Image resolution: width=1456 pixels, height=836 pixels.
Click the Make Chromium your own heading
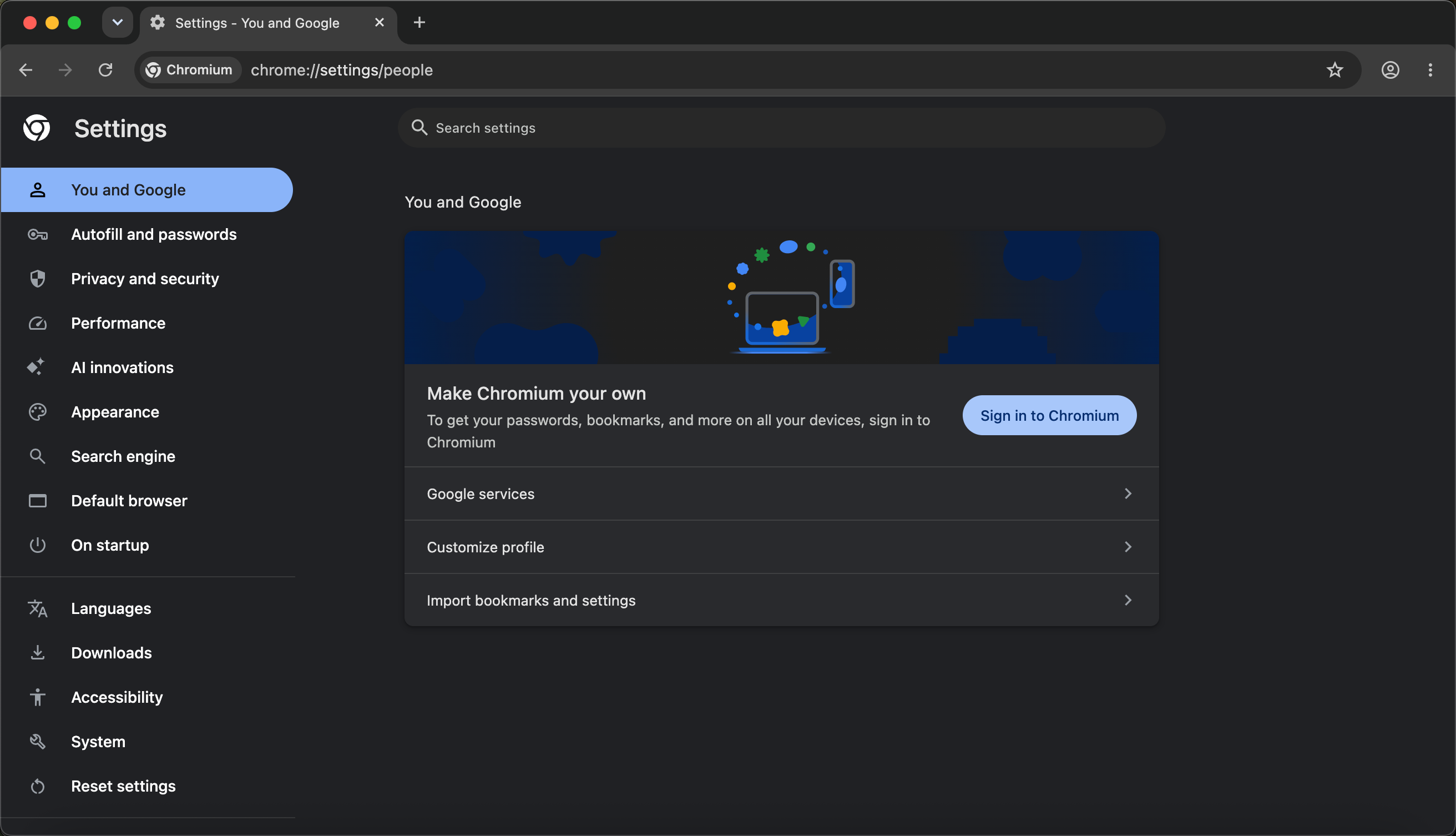[536, 394]
